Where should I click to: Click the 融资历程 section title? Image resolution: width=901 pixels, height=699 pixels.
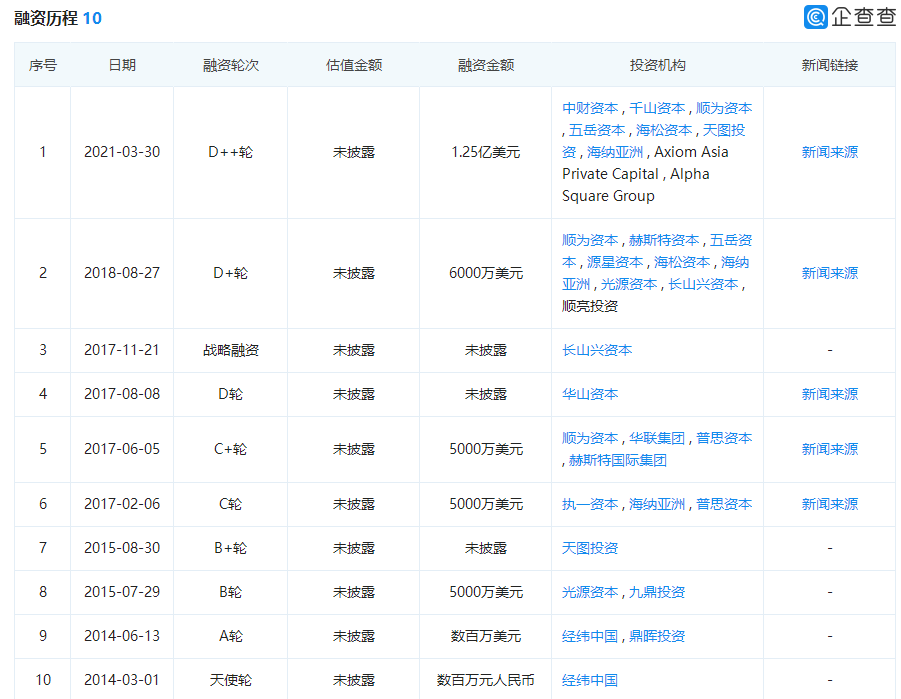coord(46,18)
